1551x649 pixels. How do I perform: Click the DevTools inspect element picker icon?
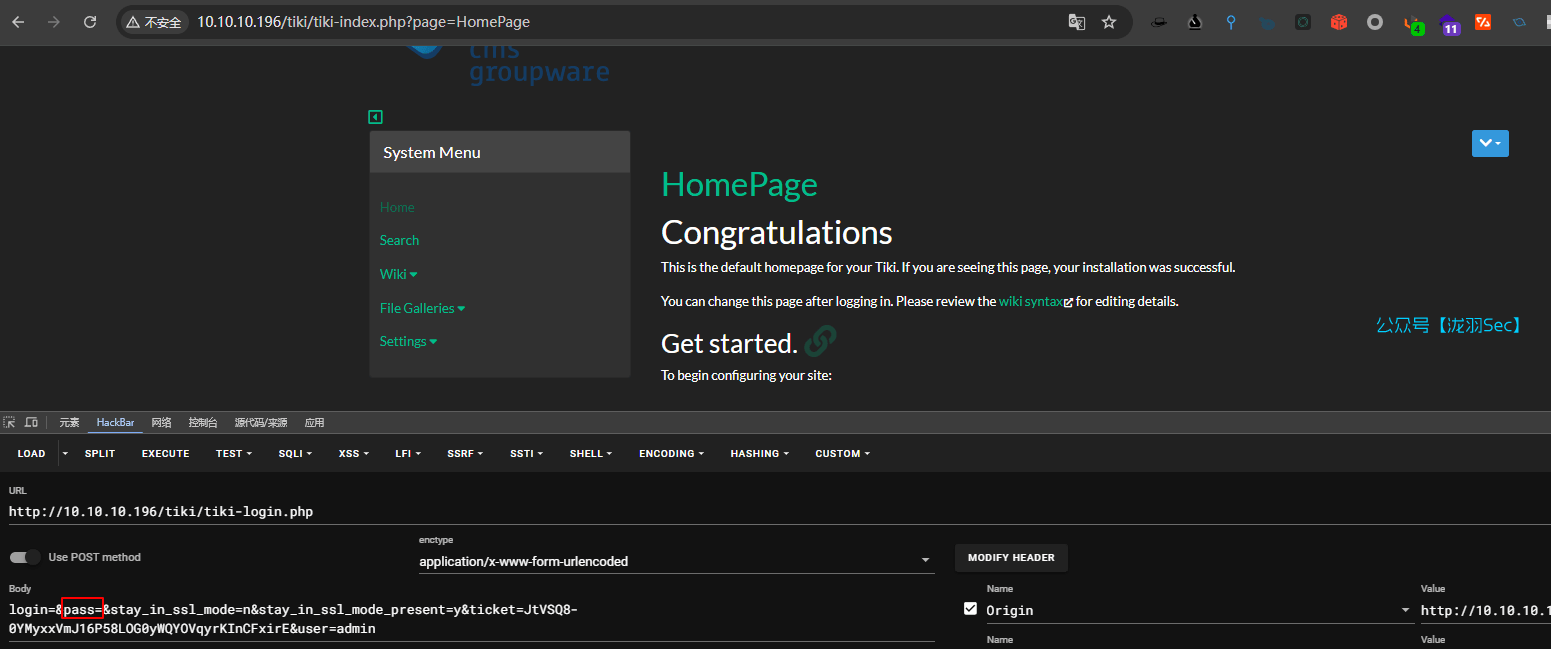coord(10,423)
